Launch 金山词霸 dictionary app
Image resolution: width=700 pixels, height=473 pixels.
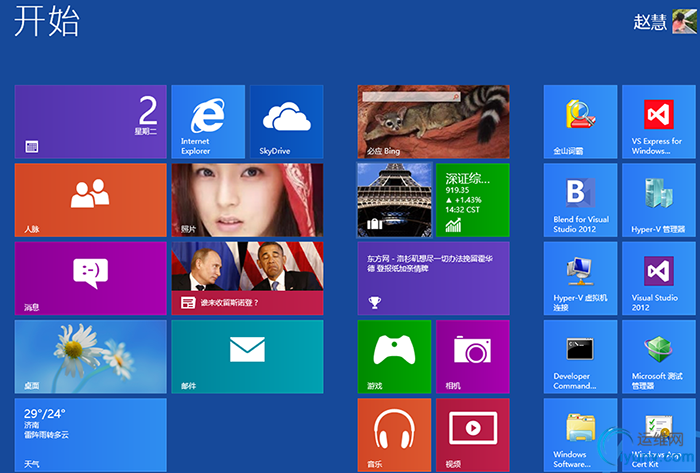point(580,121)
